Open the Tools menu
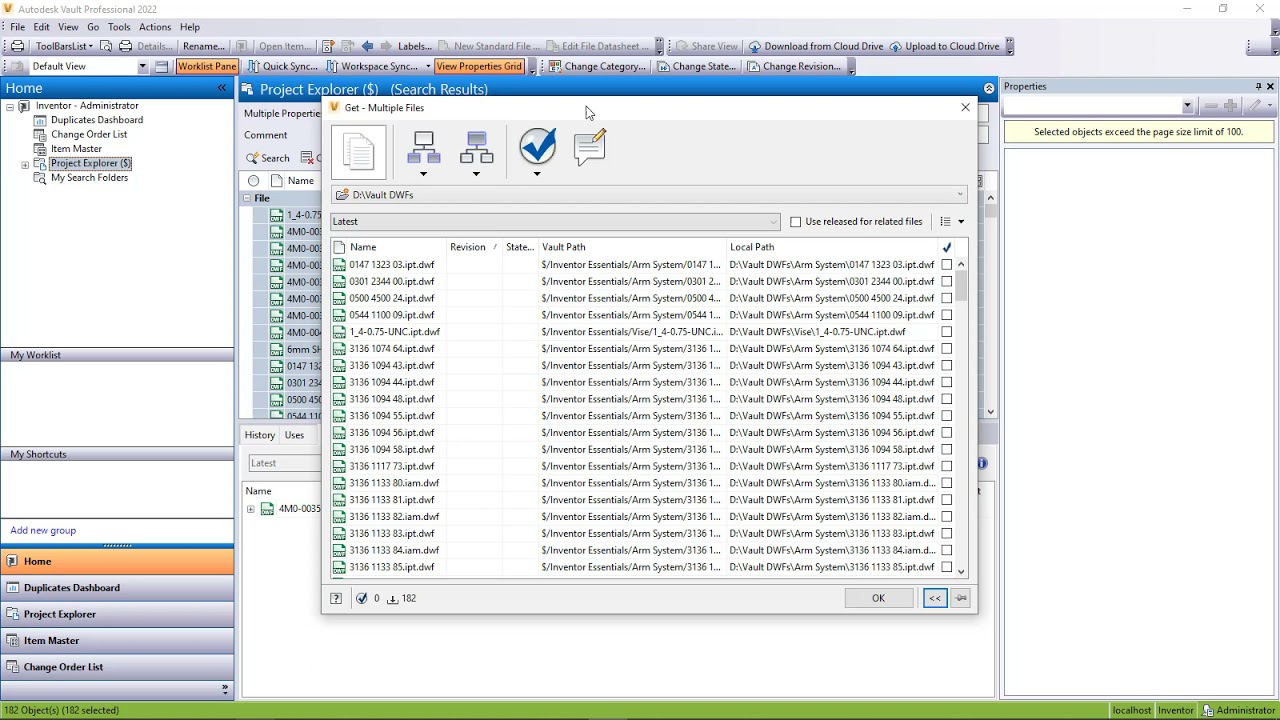This screenshot has width=1280, height=720. coord(119,27)
